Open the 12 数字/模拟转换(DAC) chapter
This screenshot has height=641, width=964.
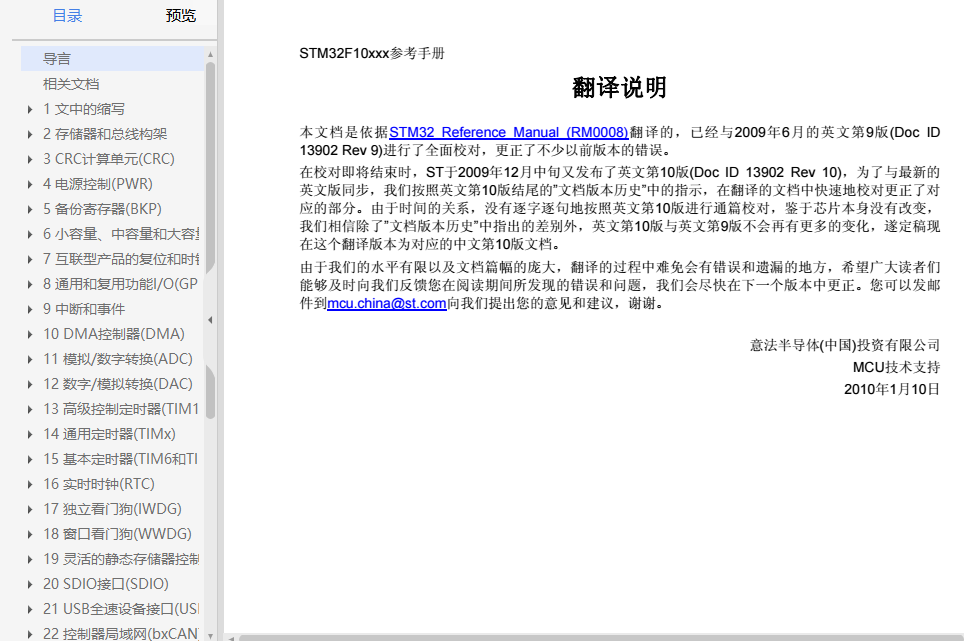[x=118, y=384]
